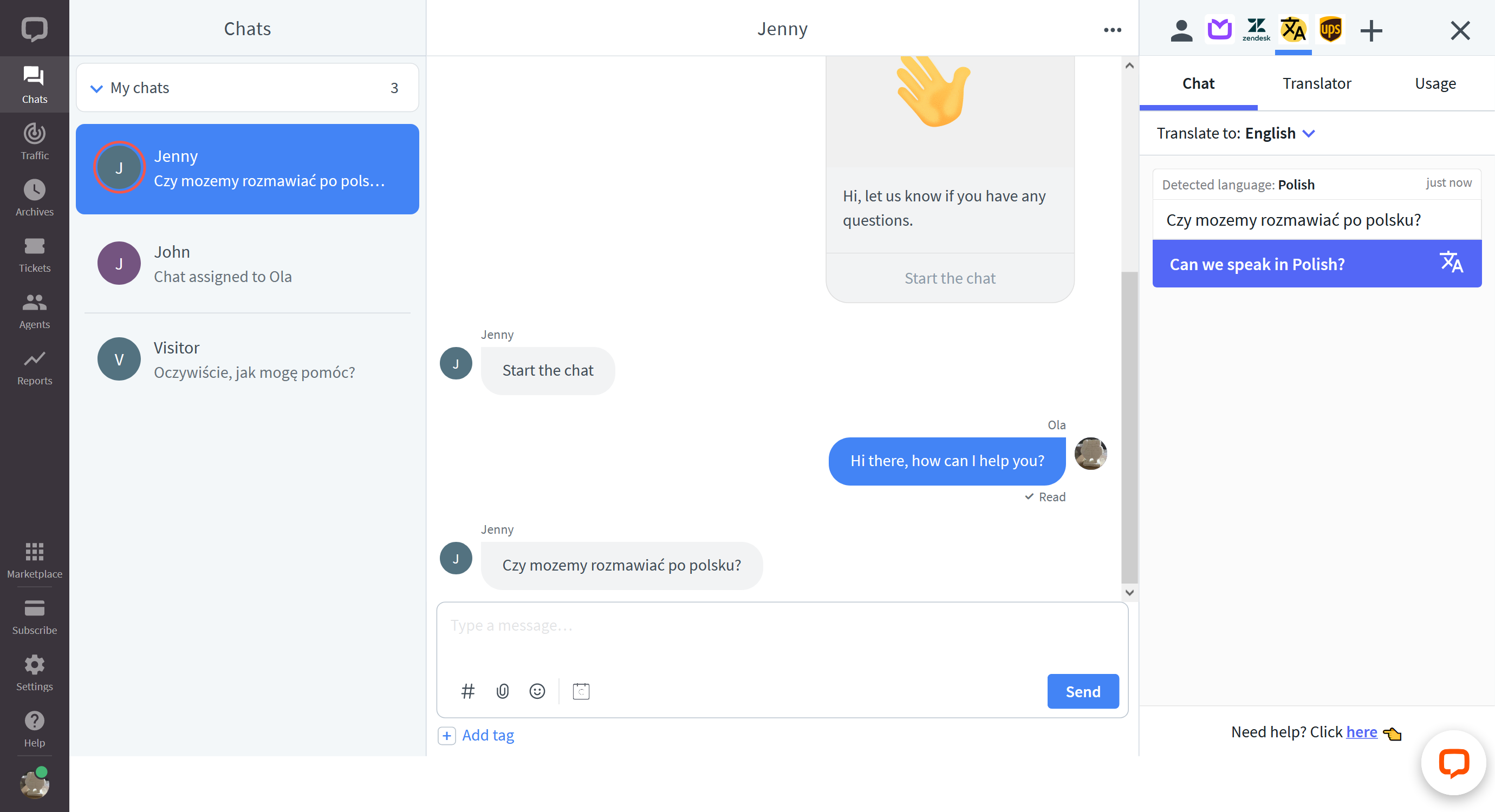This screenshot has width=1495, height=812.
Task: Click Send message button
Action: (x=1082, y=691)
